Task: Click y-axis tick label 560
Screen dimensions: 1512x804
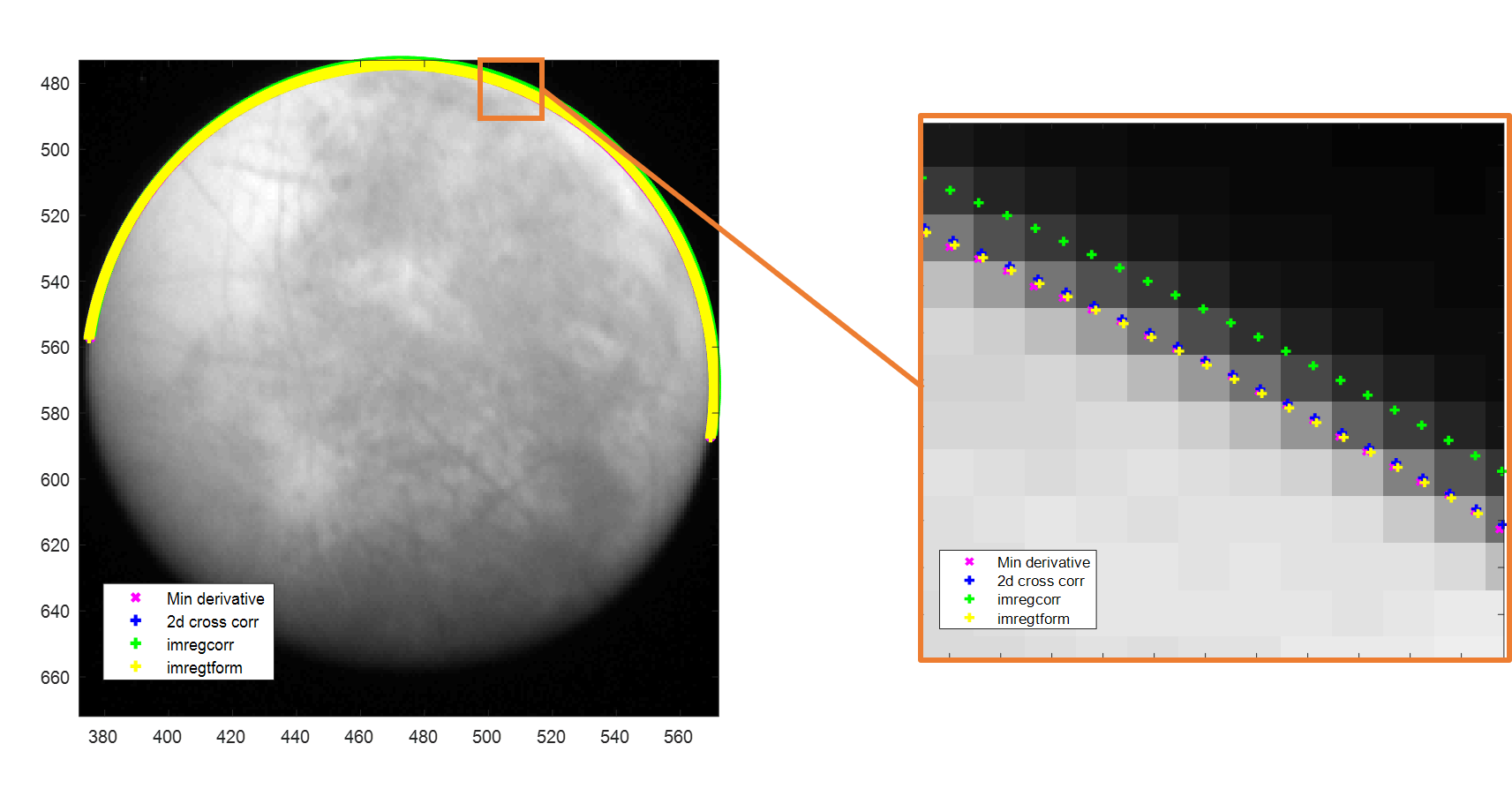Action: 55,348
